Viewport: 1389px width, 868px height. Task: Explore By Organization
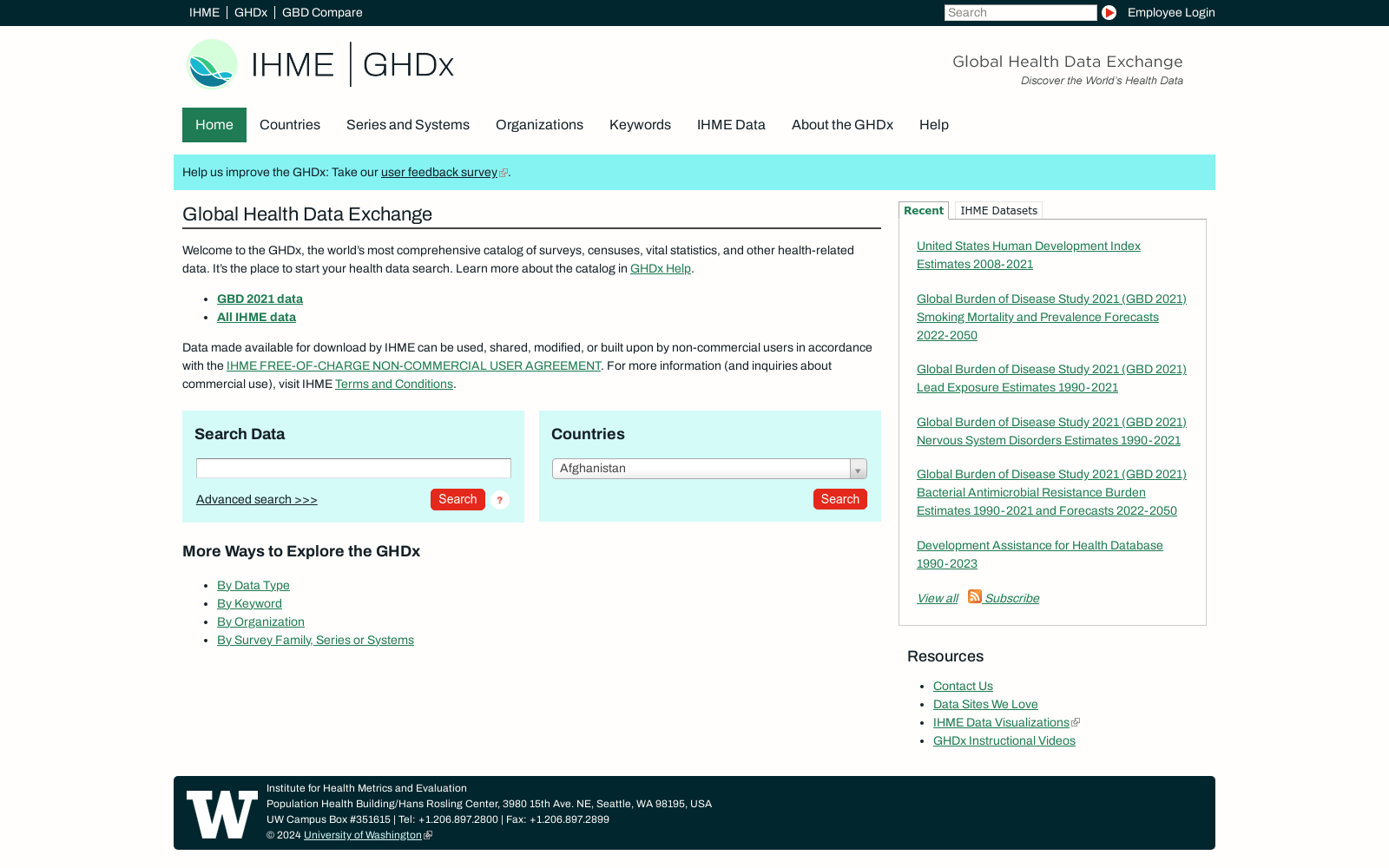pos(260,621)
